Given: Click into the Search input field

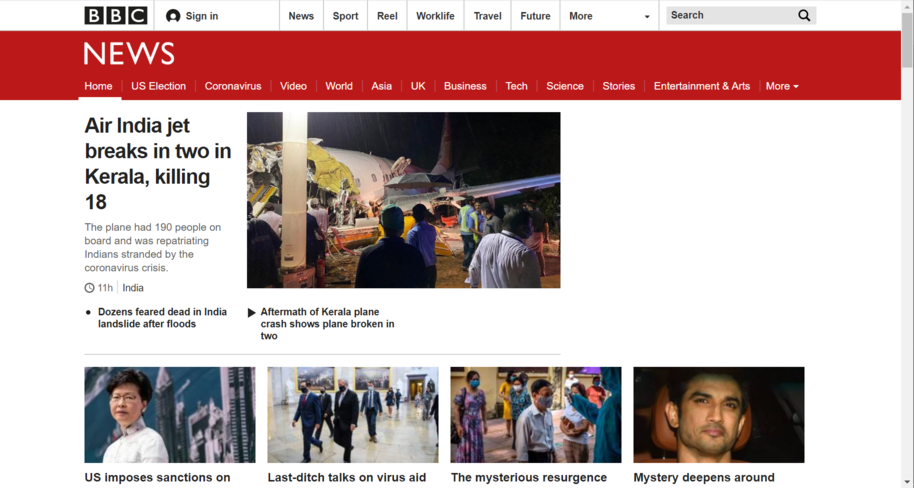Looking at the screenshot, I should tap(731, 16).
